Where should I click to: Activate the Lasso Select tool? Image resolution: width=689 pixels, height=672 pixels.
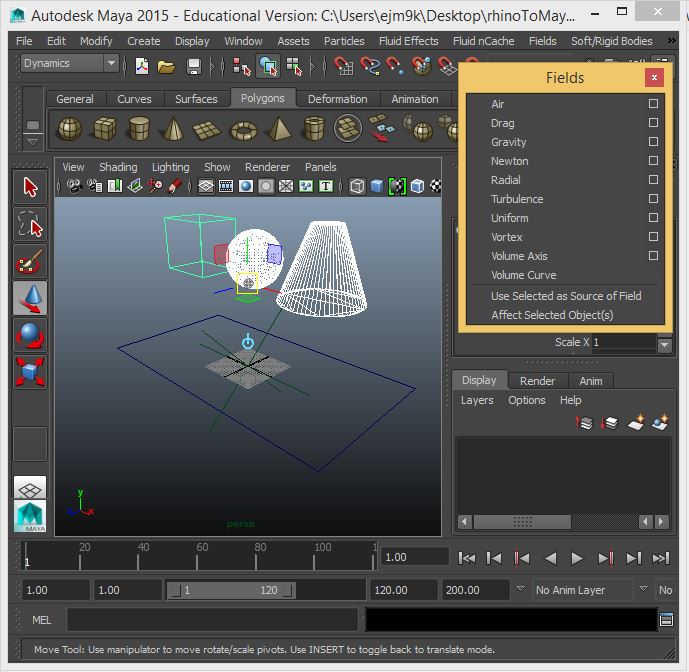pyautogui.click(x=30, y=225)
